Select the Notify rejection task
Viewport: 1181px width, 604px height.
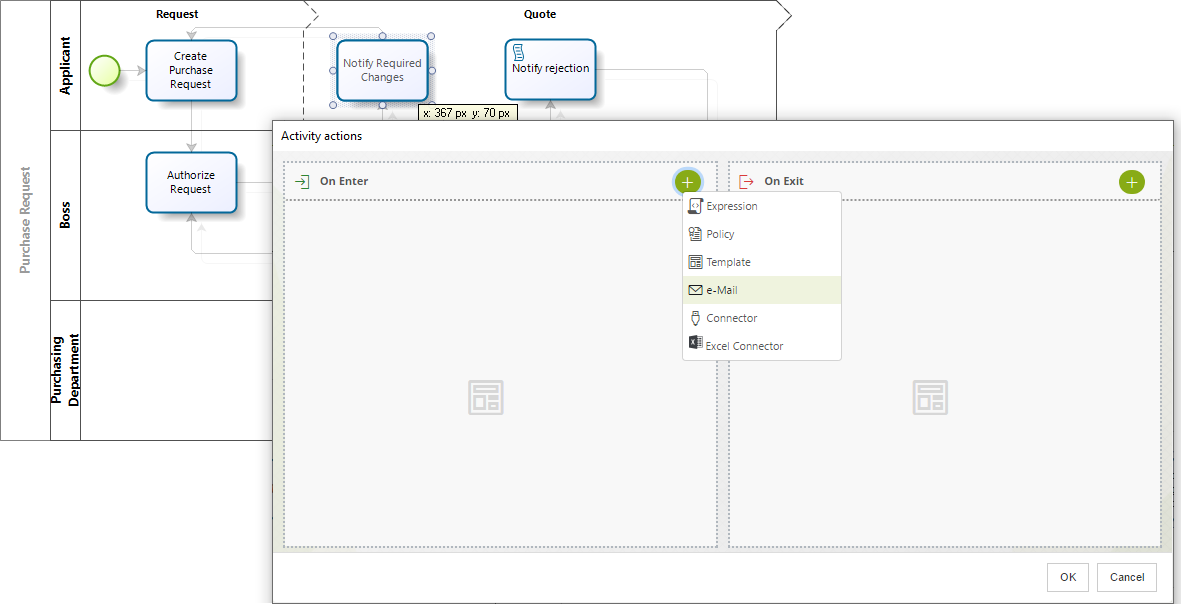(x=551, y=69)
